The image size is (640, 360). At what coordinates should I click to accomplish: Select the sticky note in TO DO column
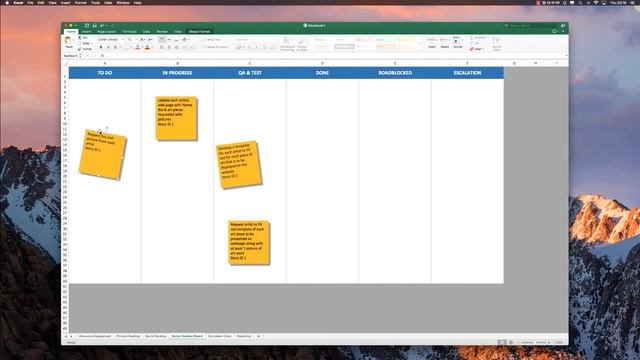click(x=102, y=155)
